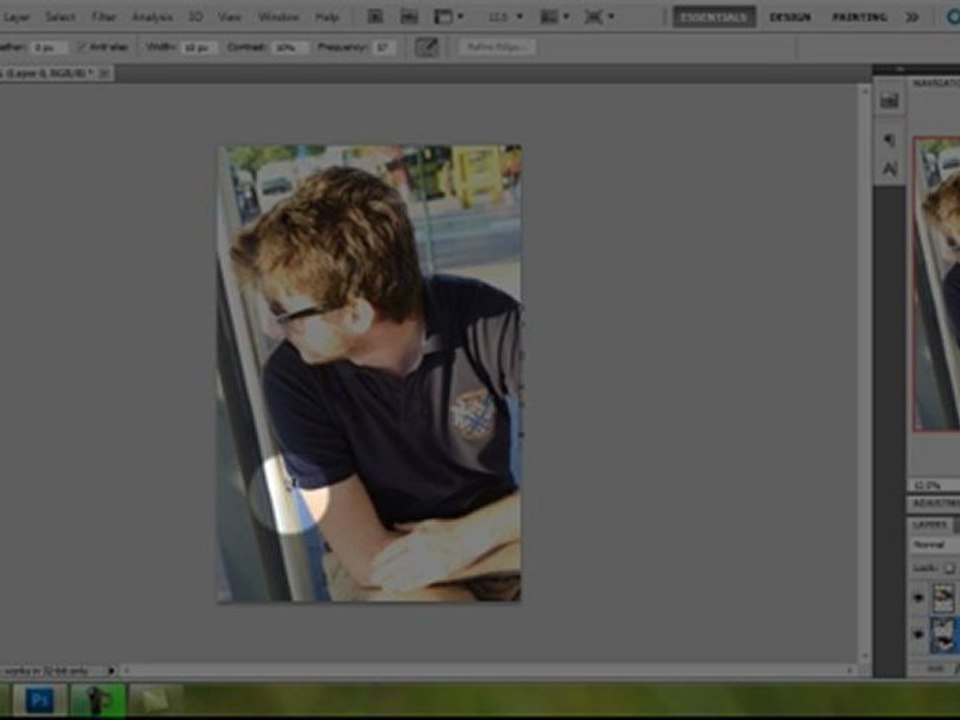Open the Analysis menu
This screenshot has height=720, width=960.
pos(152,17)
